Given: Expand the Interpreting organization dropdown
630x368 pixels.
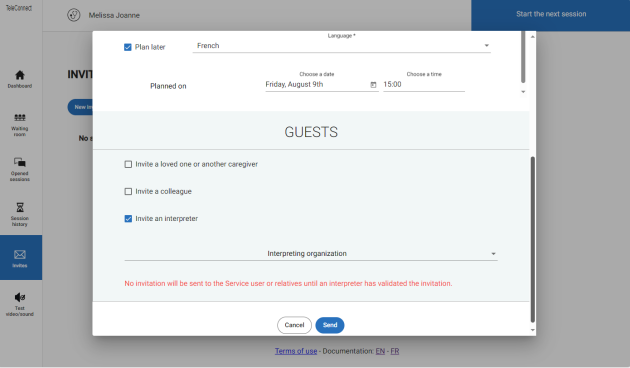Looking at the screenshot, I should coord(311,254).
